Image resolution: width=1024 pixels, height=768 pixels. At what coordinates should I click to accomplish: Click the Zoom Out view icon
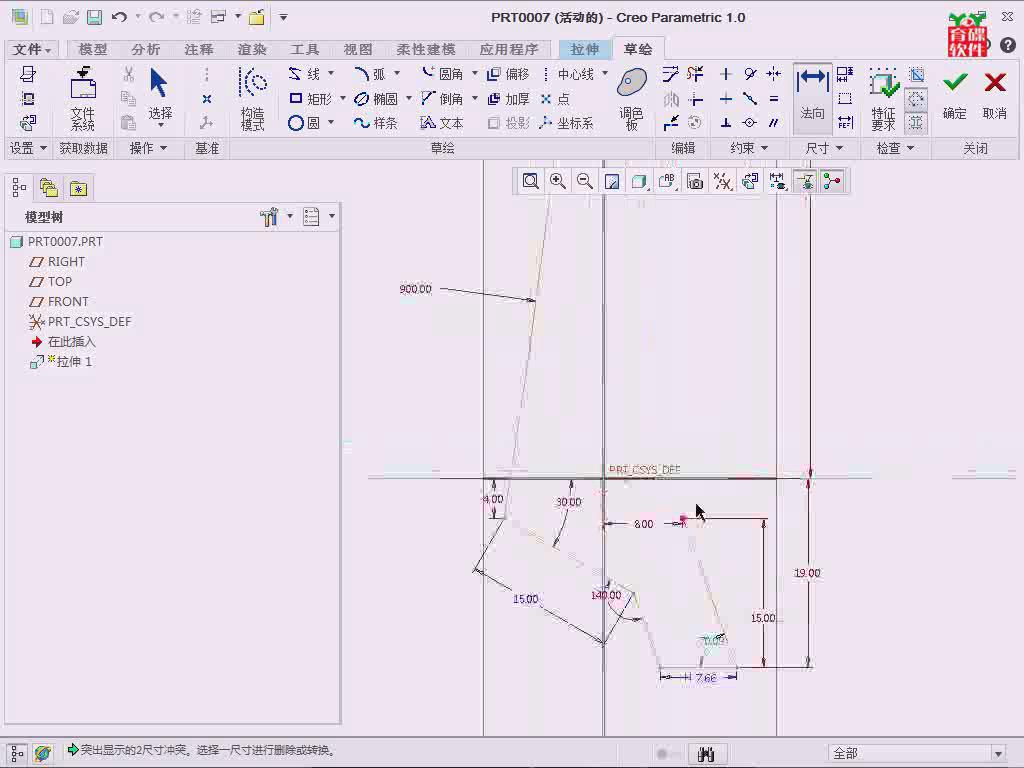[x=585, y=181]
